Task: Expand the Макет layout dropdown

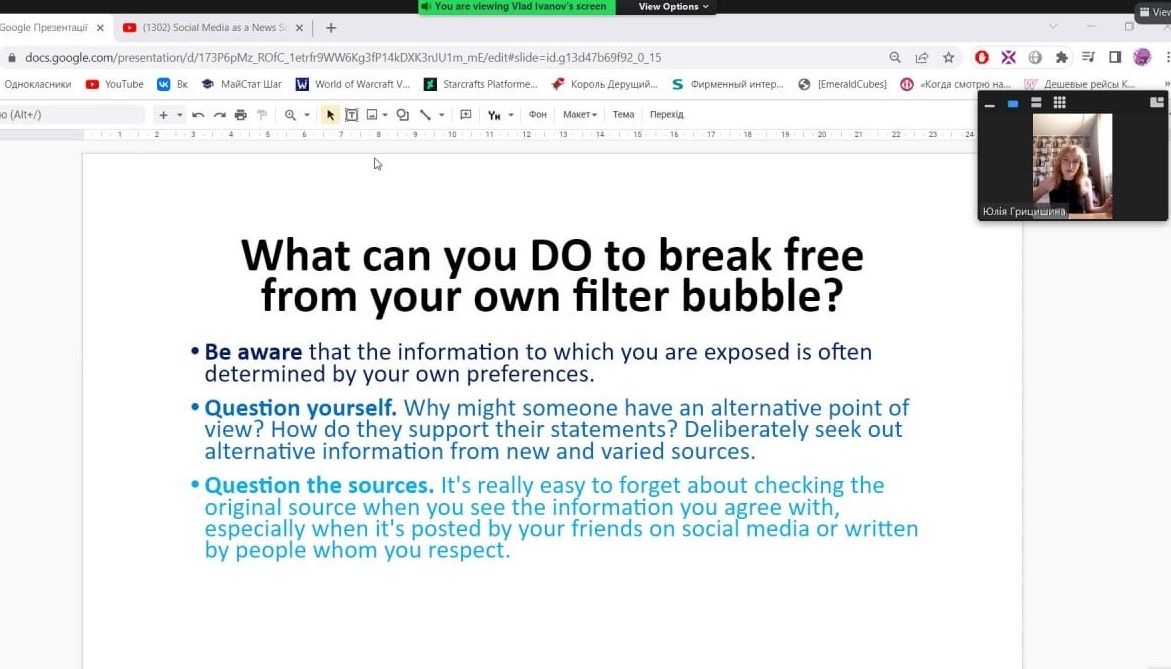Action: [579, 115]
